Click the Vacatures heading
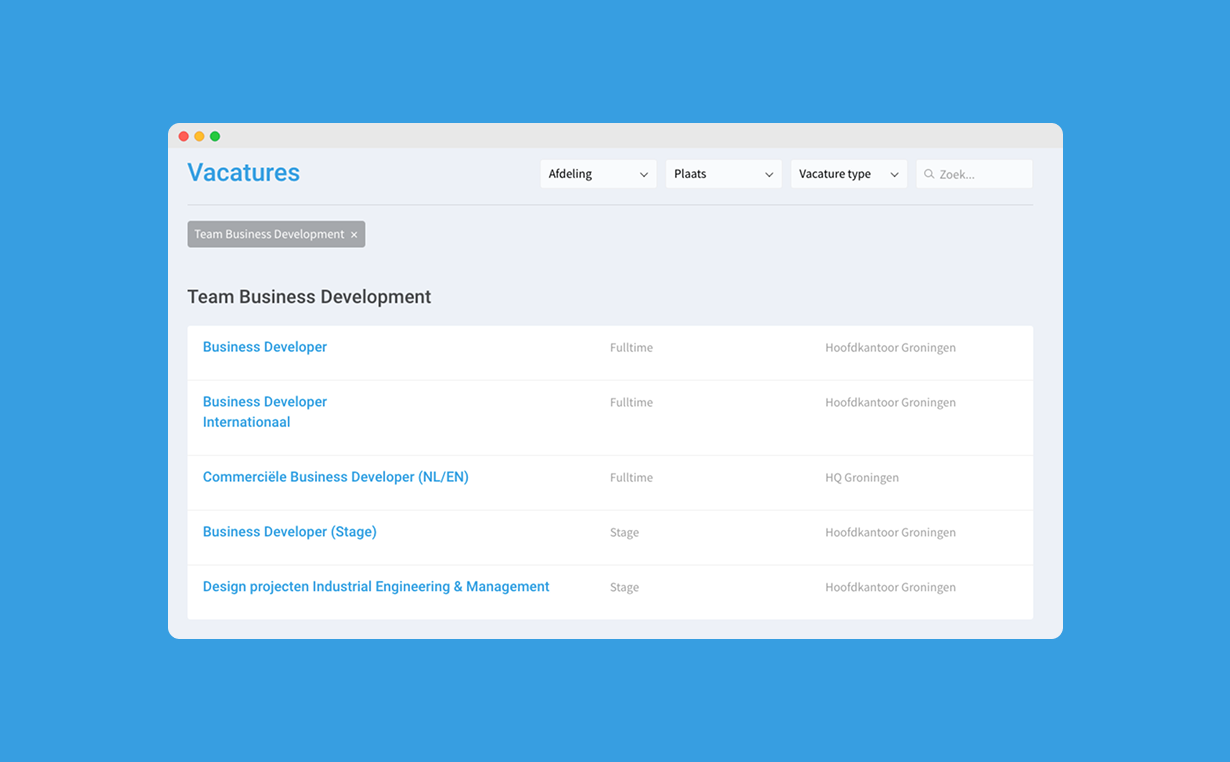This screenshot has width=1230, height=762. 244,172
